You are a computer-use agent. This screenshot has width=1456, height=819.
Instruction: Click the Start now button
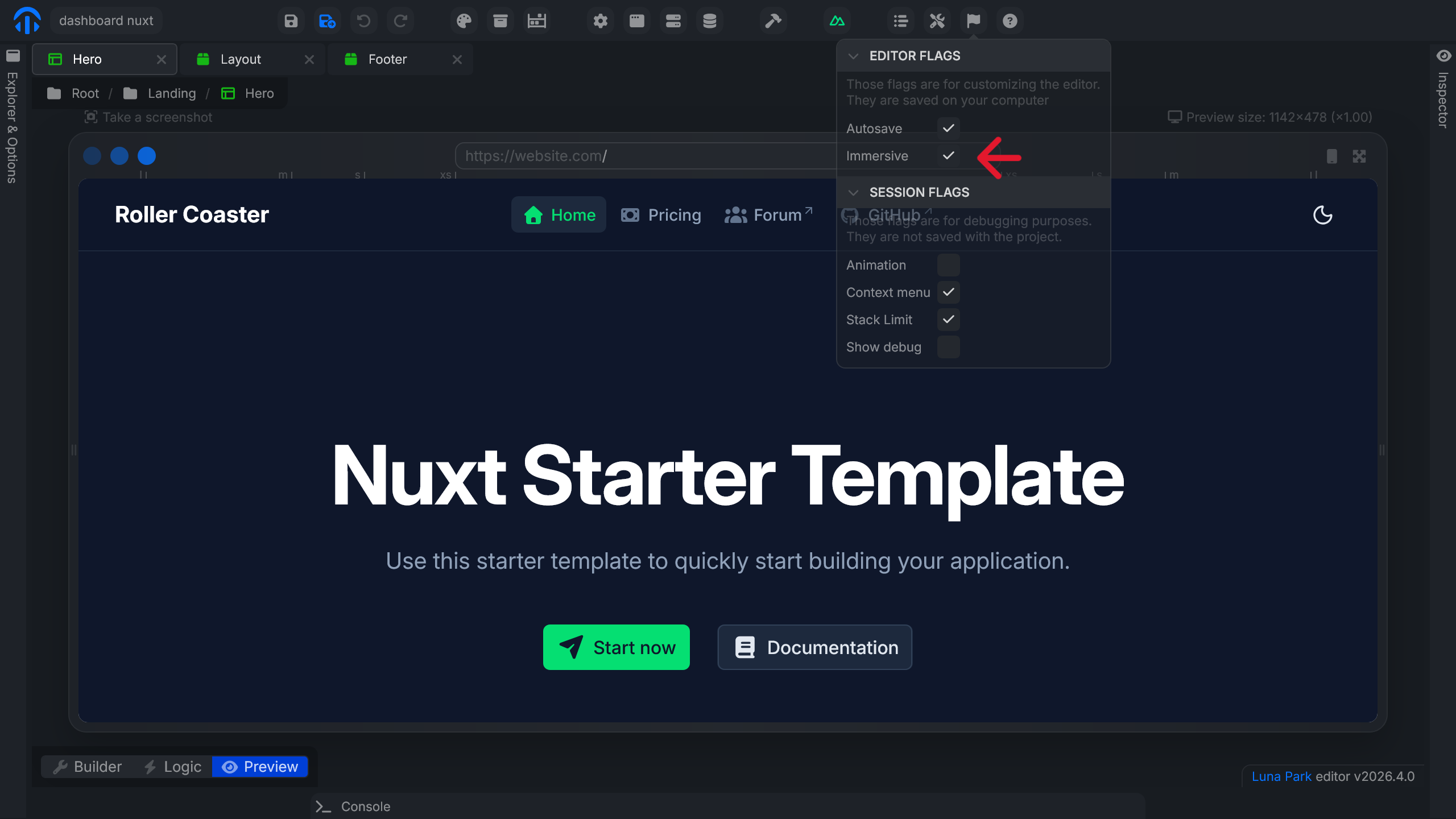tap(617, 647)
